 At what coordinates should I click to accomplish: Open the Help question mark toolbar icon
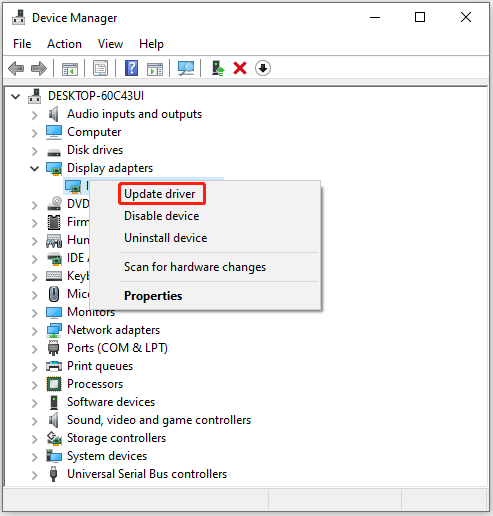click(132, 68)
